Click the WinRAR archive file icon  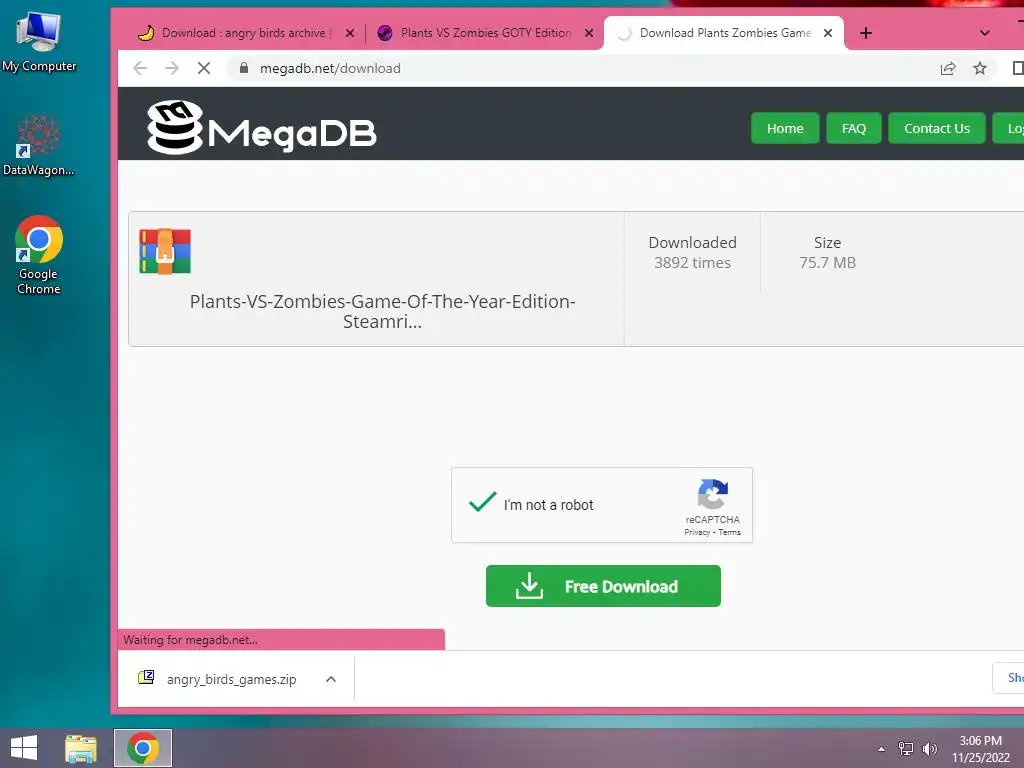click(x=165, y=251)
